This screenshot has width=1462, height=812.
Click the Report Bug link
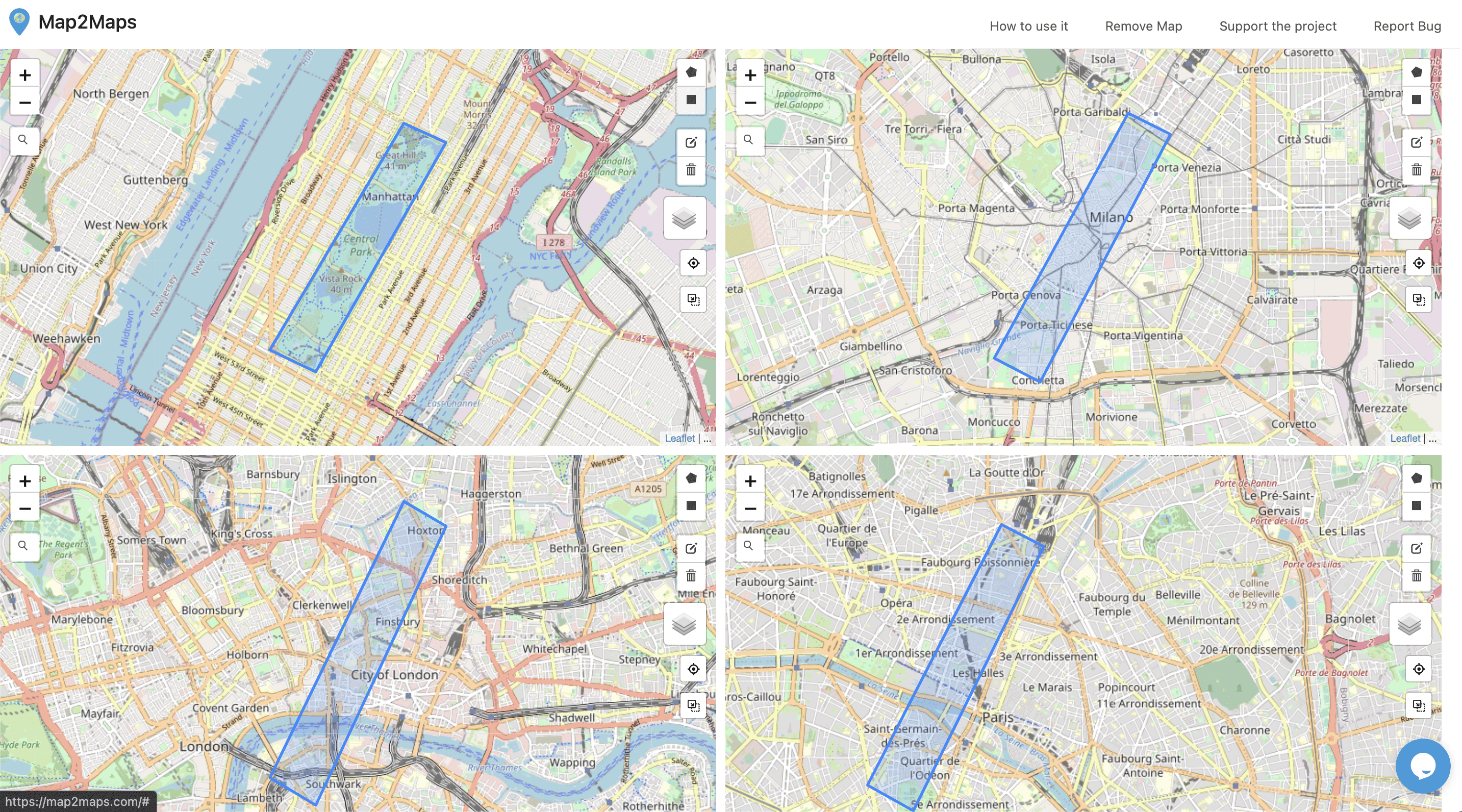coord(1406,26)
